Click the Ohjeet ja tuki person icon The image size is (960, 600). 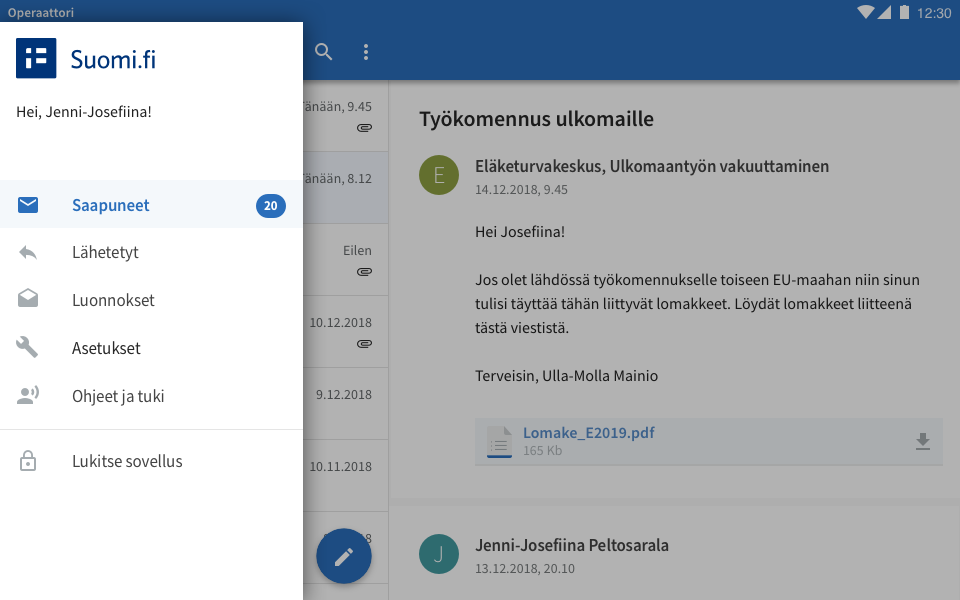pyautogui.click(x=28, y=395)
